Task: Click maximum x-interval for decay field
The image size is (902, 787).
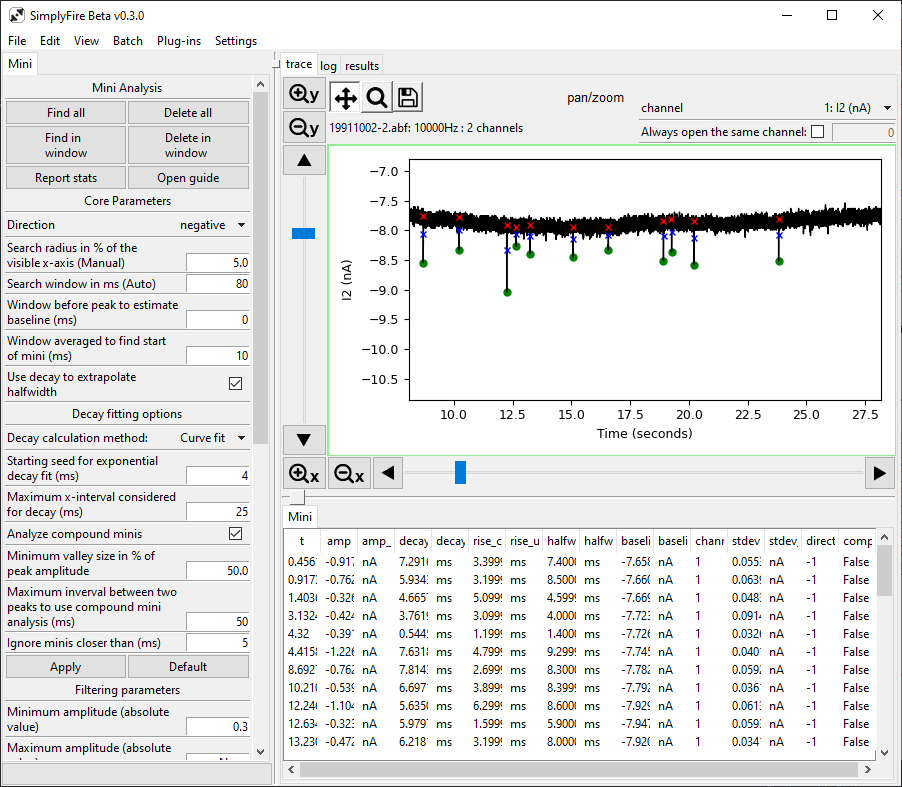Action: coord(217,511)
